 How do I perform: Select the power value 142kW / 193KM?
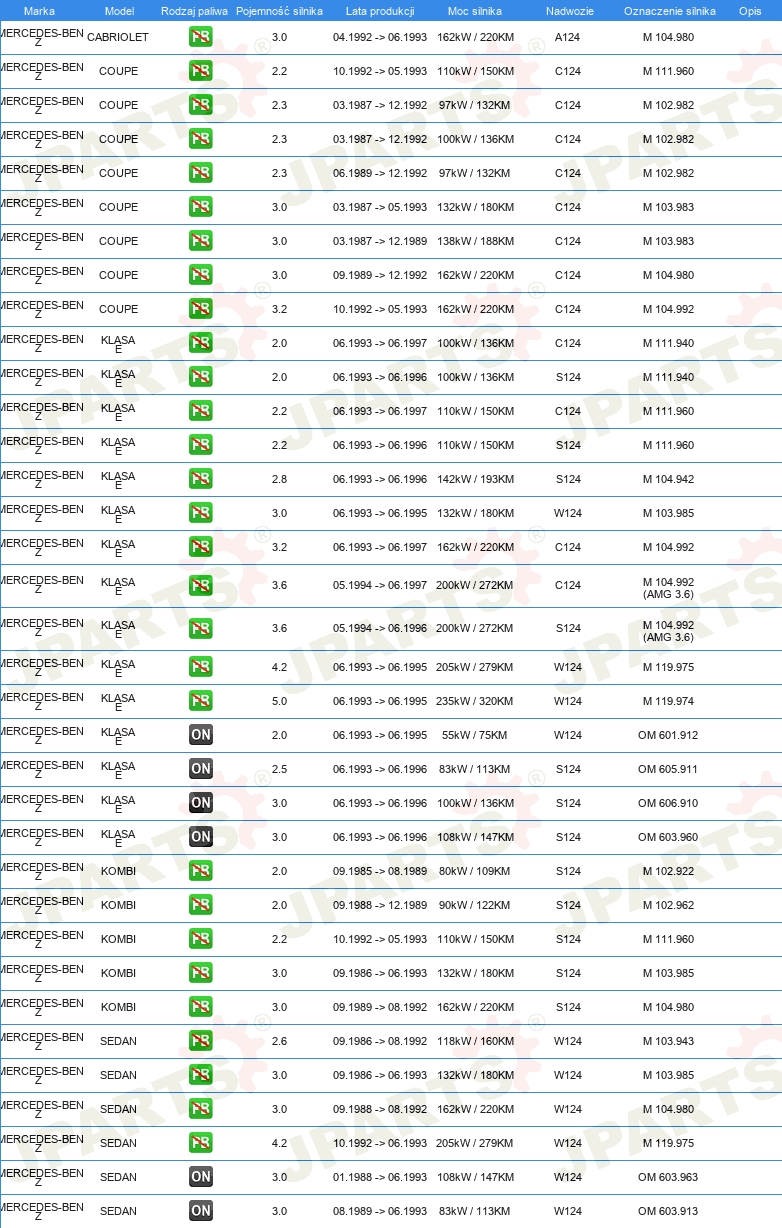coord(475,479)
